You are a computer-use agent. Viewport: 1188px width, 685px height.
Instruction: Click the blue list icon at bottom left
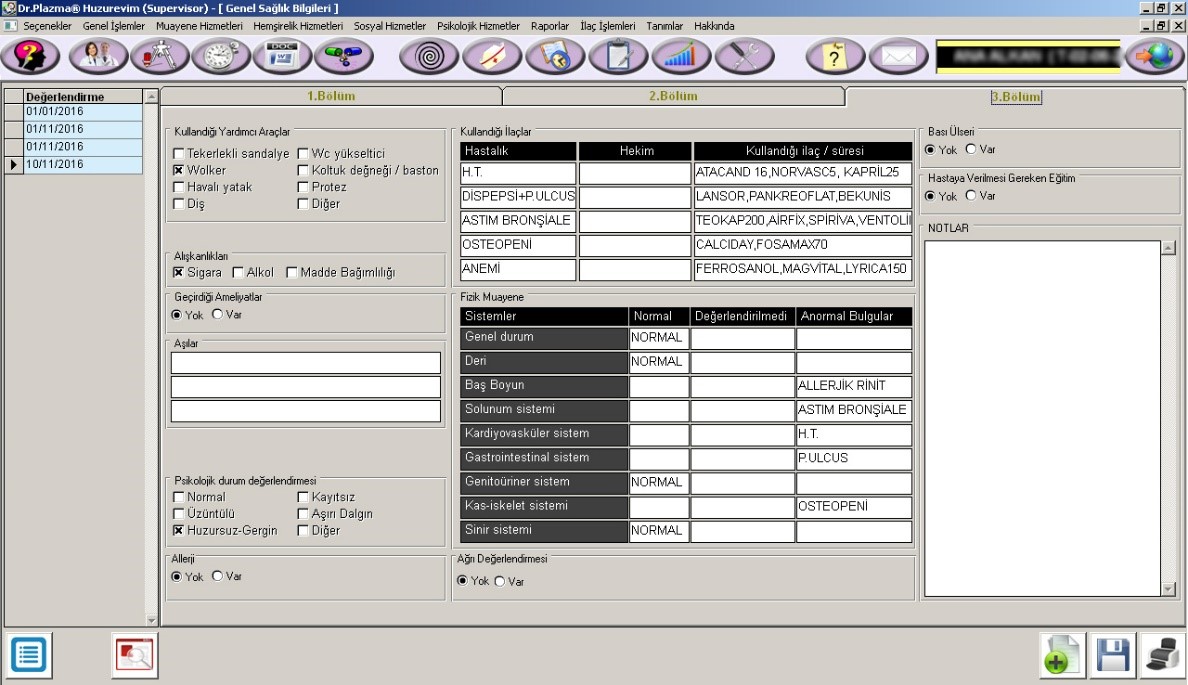click(x=30, y=655)
